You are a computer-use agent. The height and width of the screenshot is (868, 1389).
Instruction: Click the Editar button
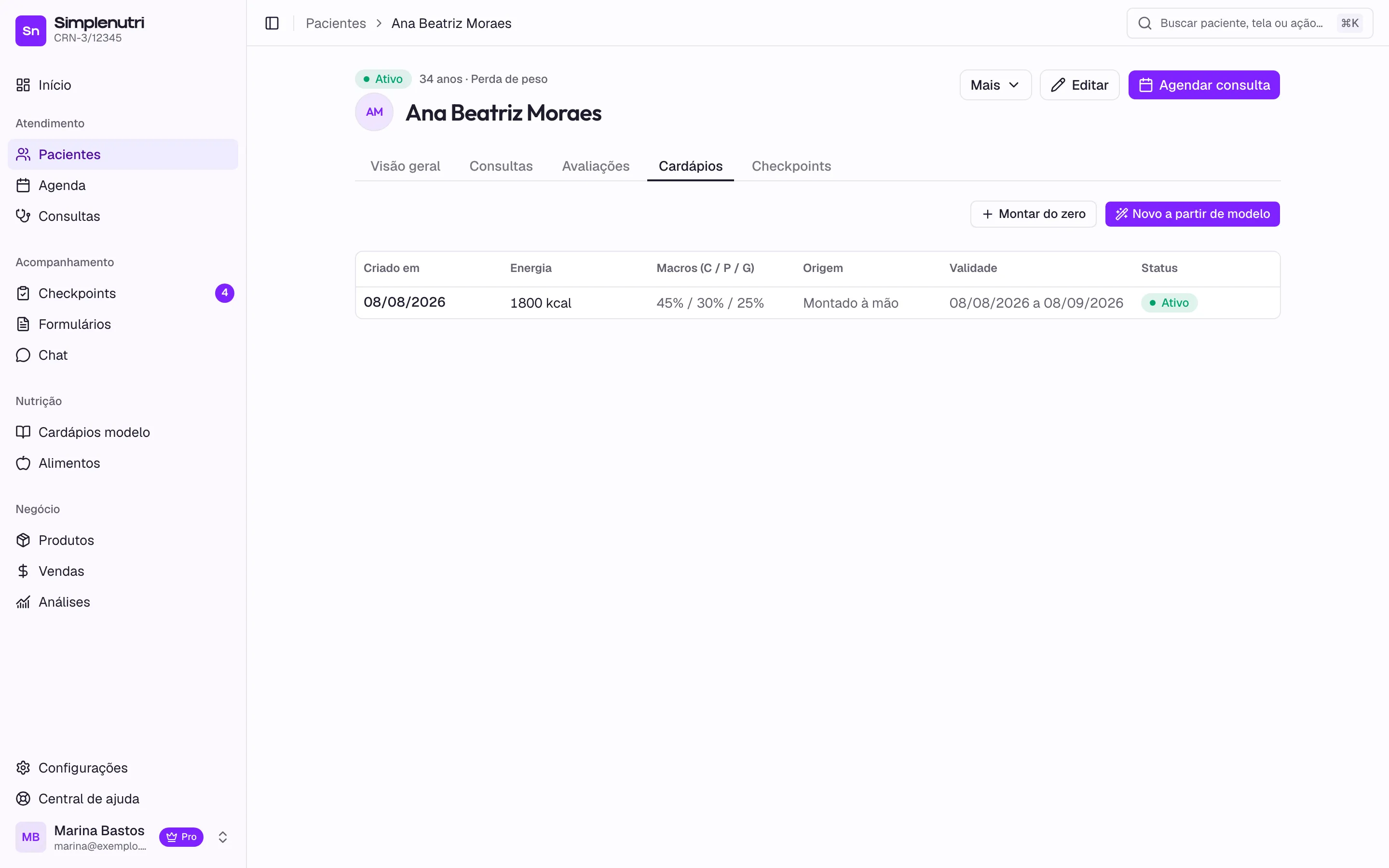tap(1080, 85)
